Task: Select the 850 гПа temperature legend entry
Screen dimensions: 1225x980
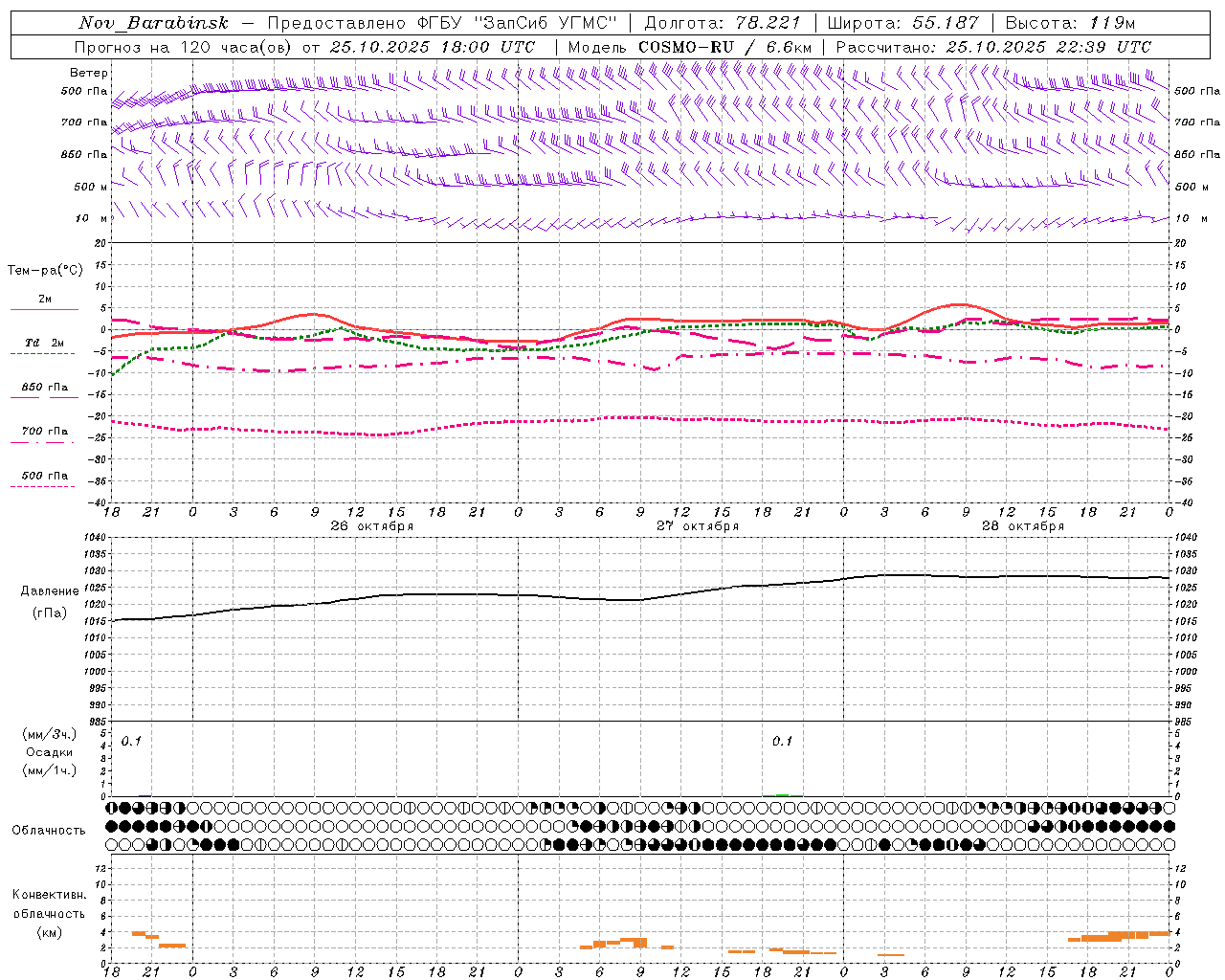Action: (45, 388)
